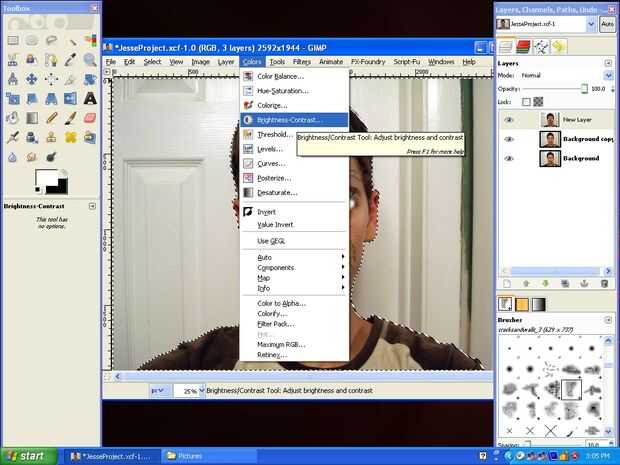Select the Flip tool
The image size is (620, 465).
point(71,98)
